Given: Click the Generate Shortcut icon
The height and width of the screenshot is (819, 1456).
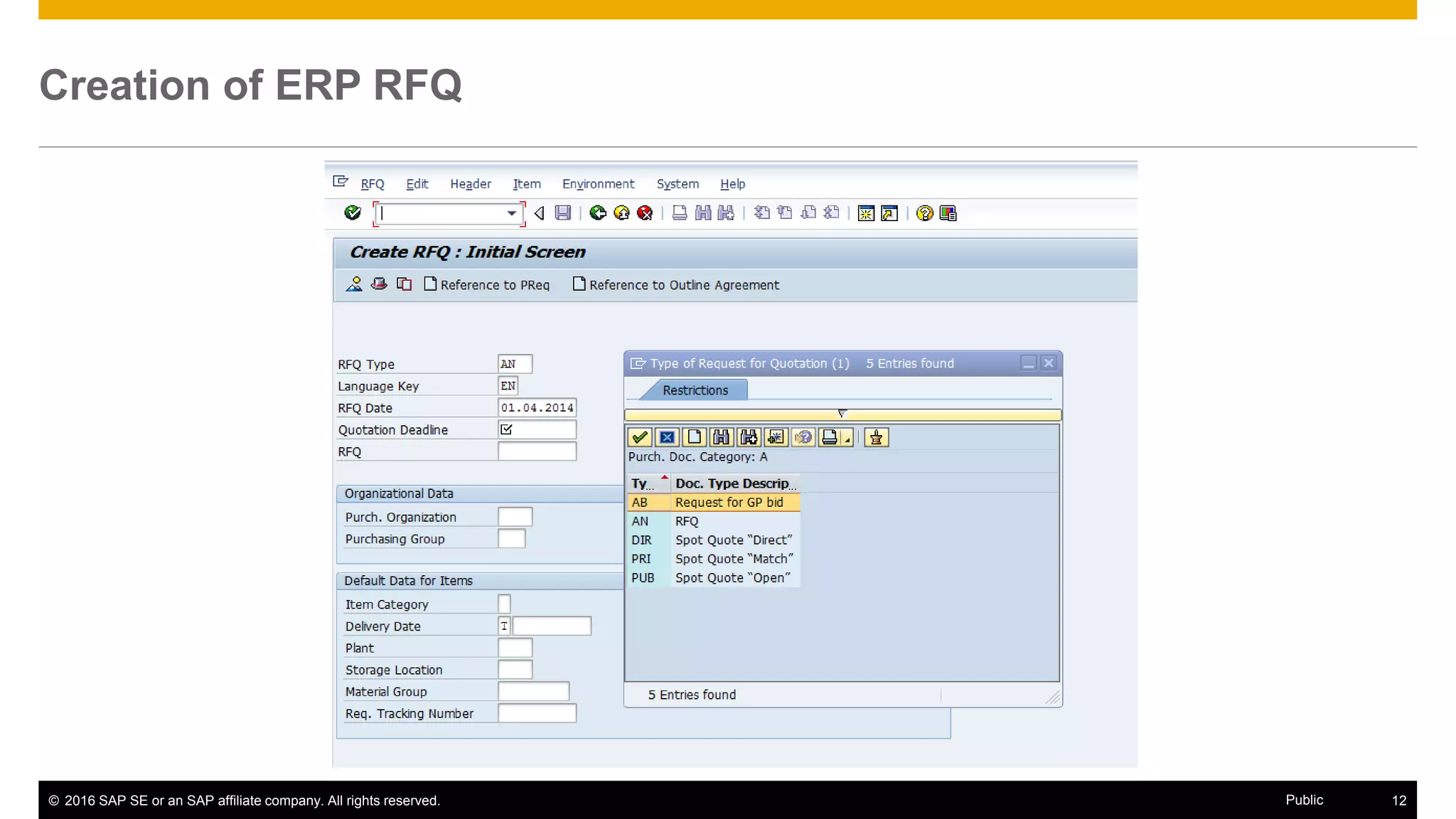Looking at the screenshot, I should (889, 213).
